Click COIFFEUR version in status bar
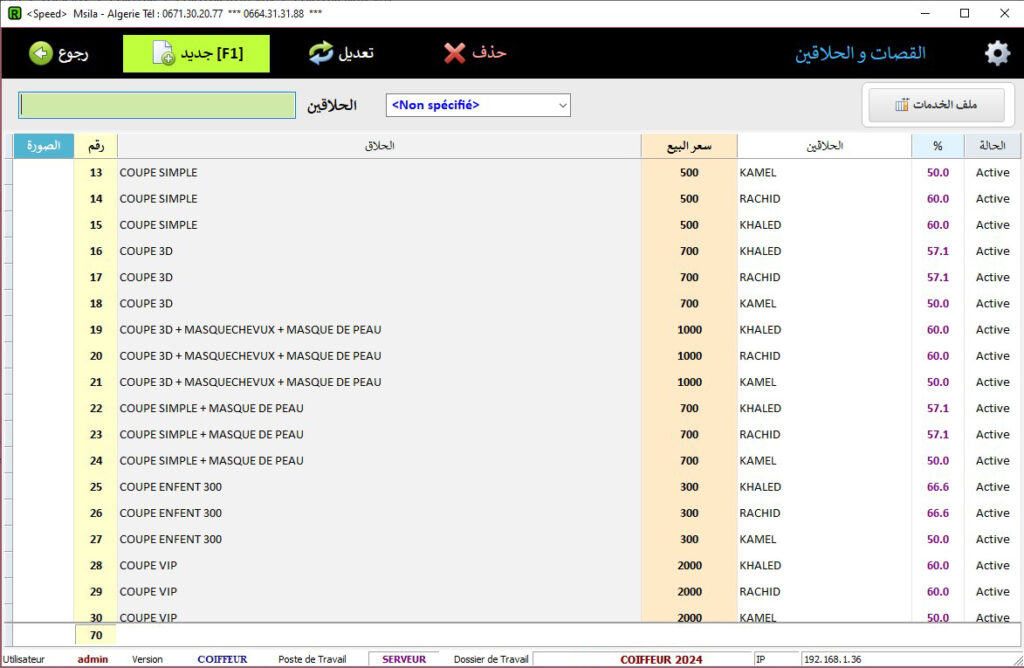This screenshot has width=1024, height=668. (222, 659)
